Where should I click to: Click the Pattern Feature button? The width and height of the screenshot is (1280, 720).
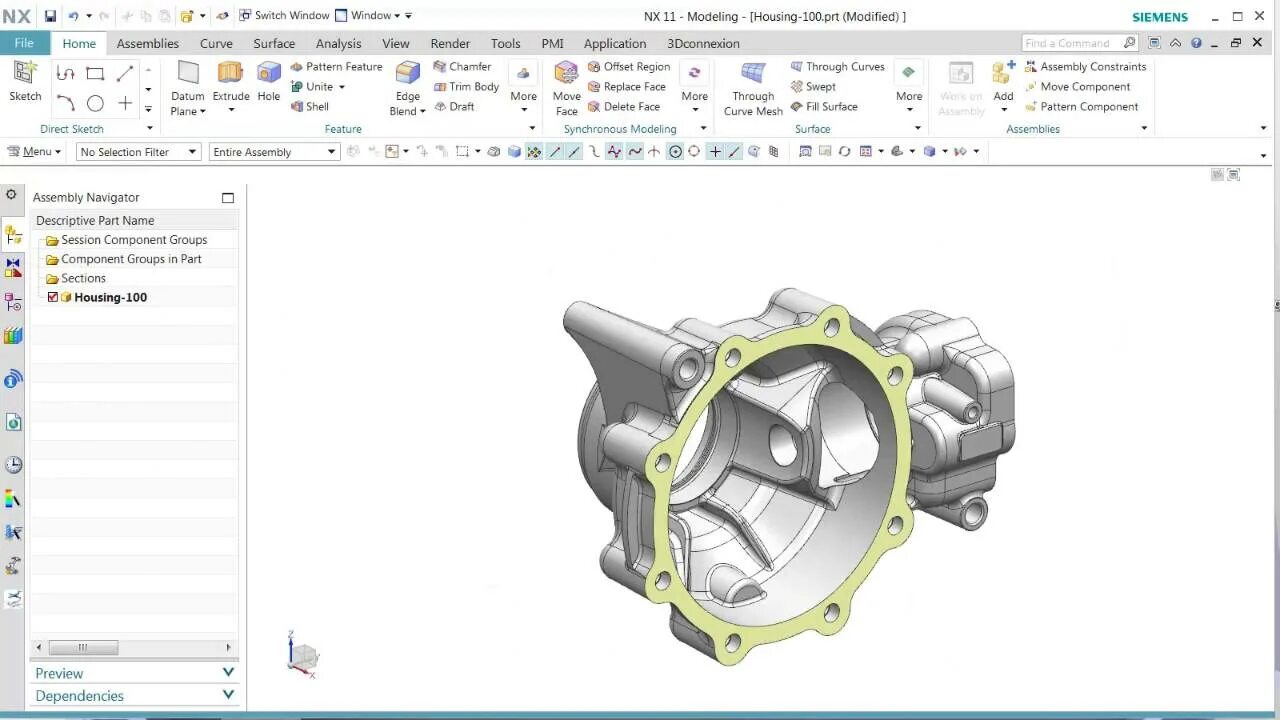click(x=336, y=67)
